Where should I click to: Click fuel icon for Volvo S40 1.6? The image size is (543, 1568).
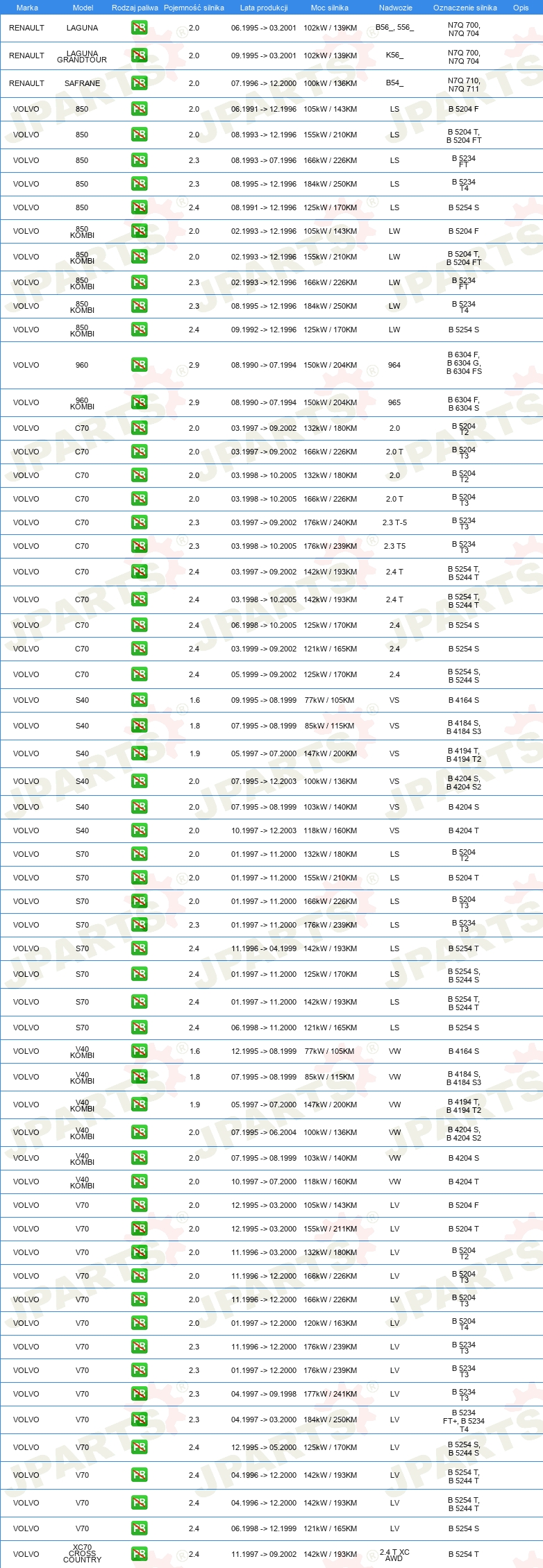tap(140, 700)
